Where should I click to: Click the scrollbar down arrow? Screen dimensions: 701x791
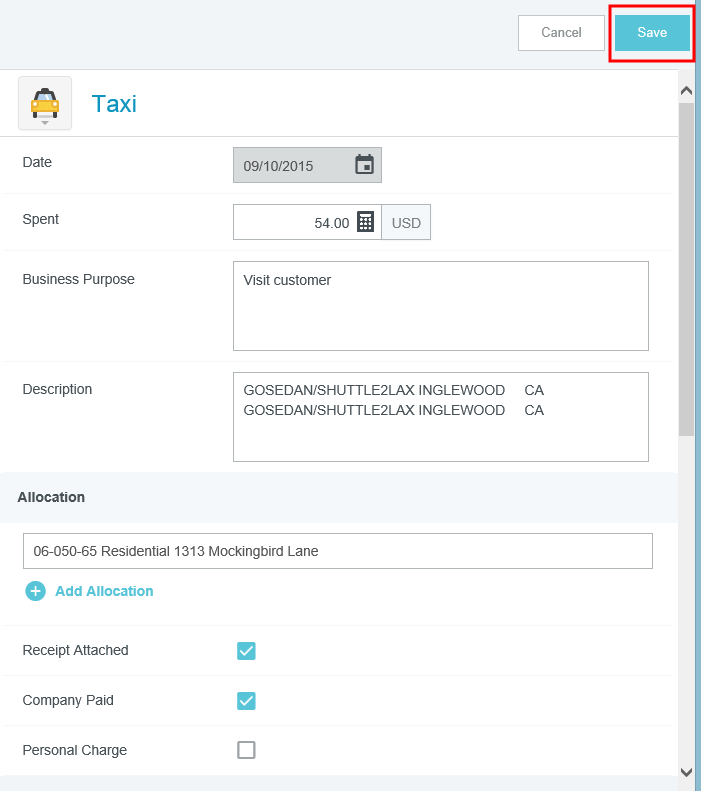click(686, 772)
